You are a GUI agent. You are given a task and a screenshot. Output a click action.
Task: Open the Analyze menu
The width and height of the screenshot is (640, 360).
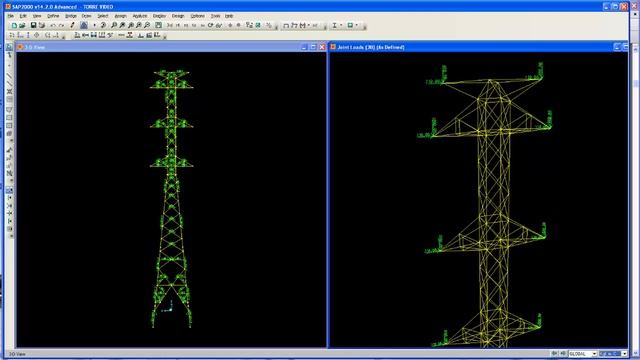pyautogui.click(x=140, y=16)
